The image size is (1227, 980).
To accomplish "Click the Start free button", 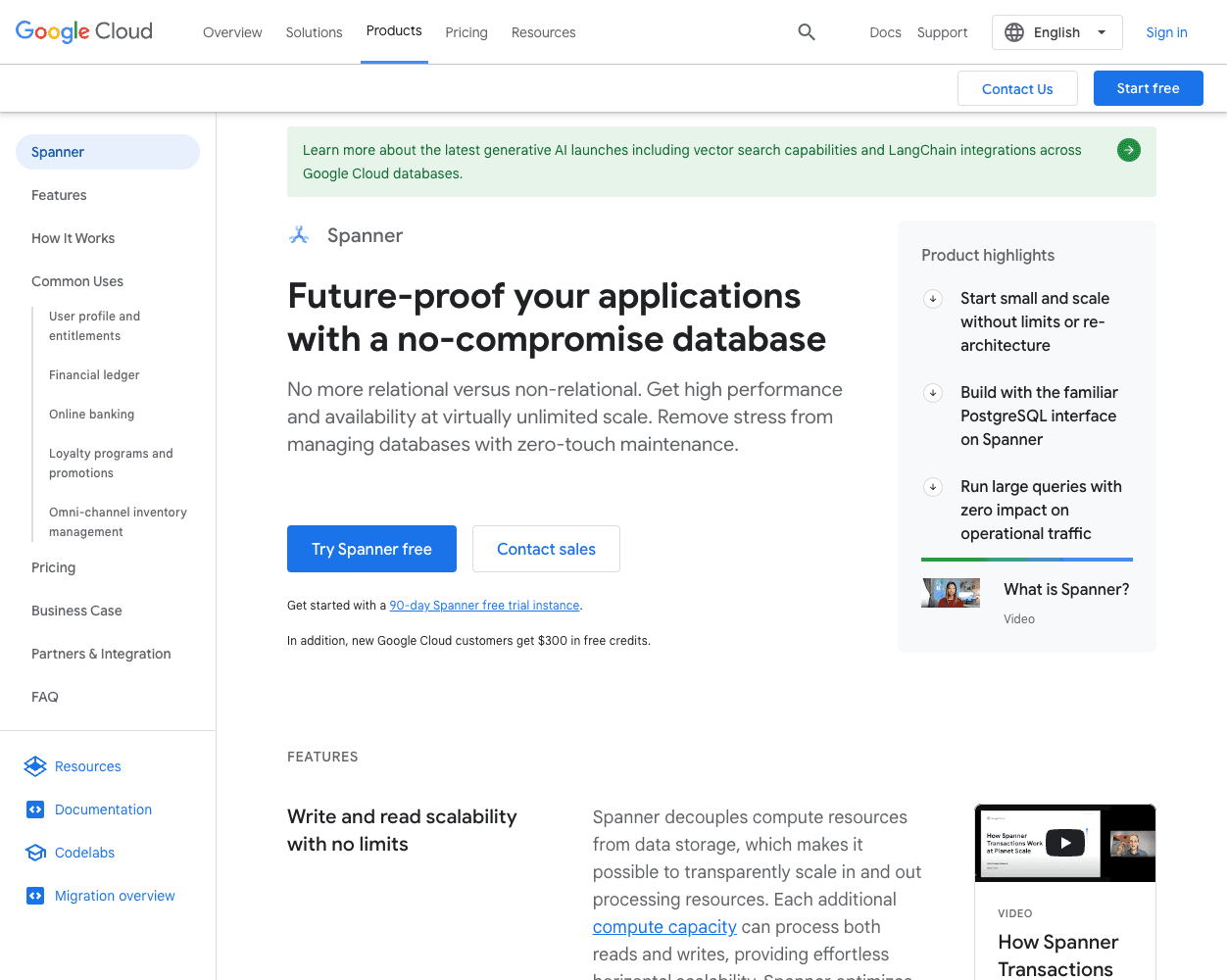I will pos(1149,88).
